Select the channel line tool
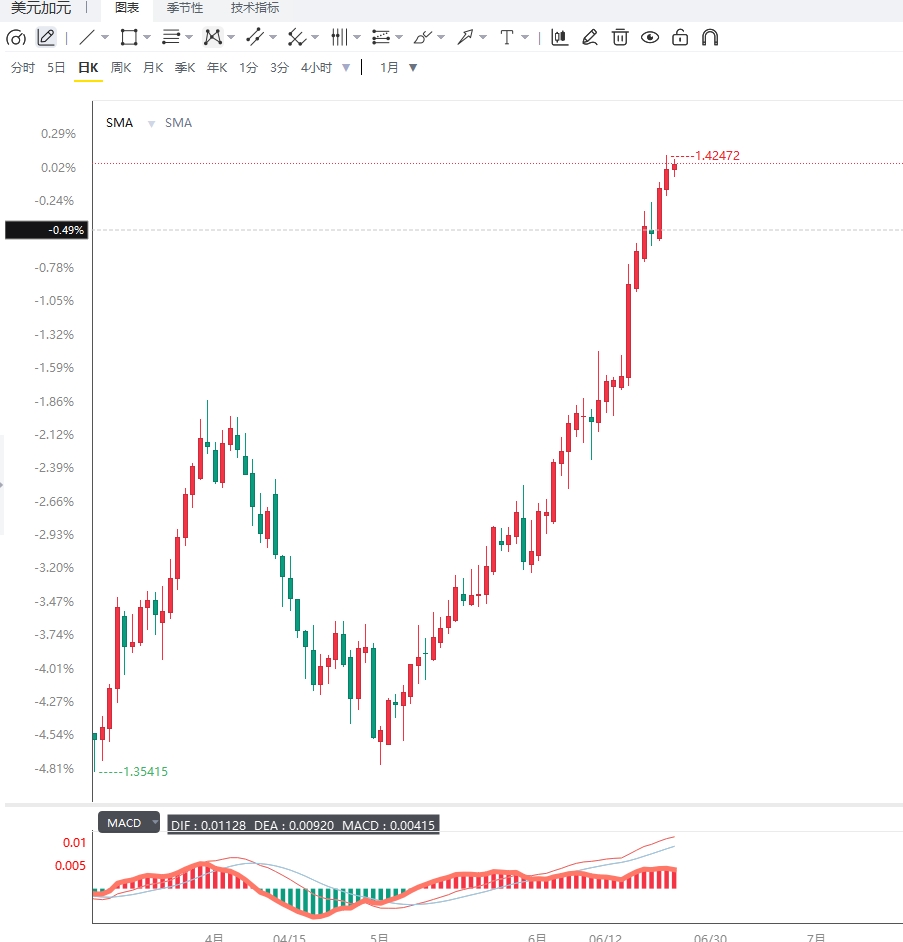 [x=255, y=37]
